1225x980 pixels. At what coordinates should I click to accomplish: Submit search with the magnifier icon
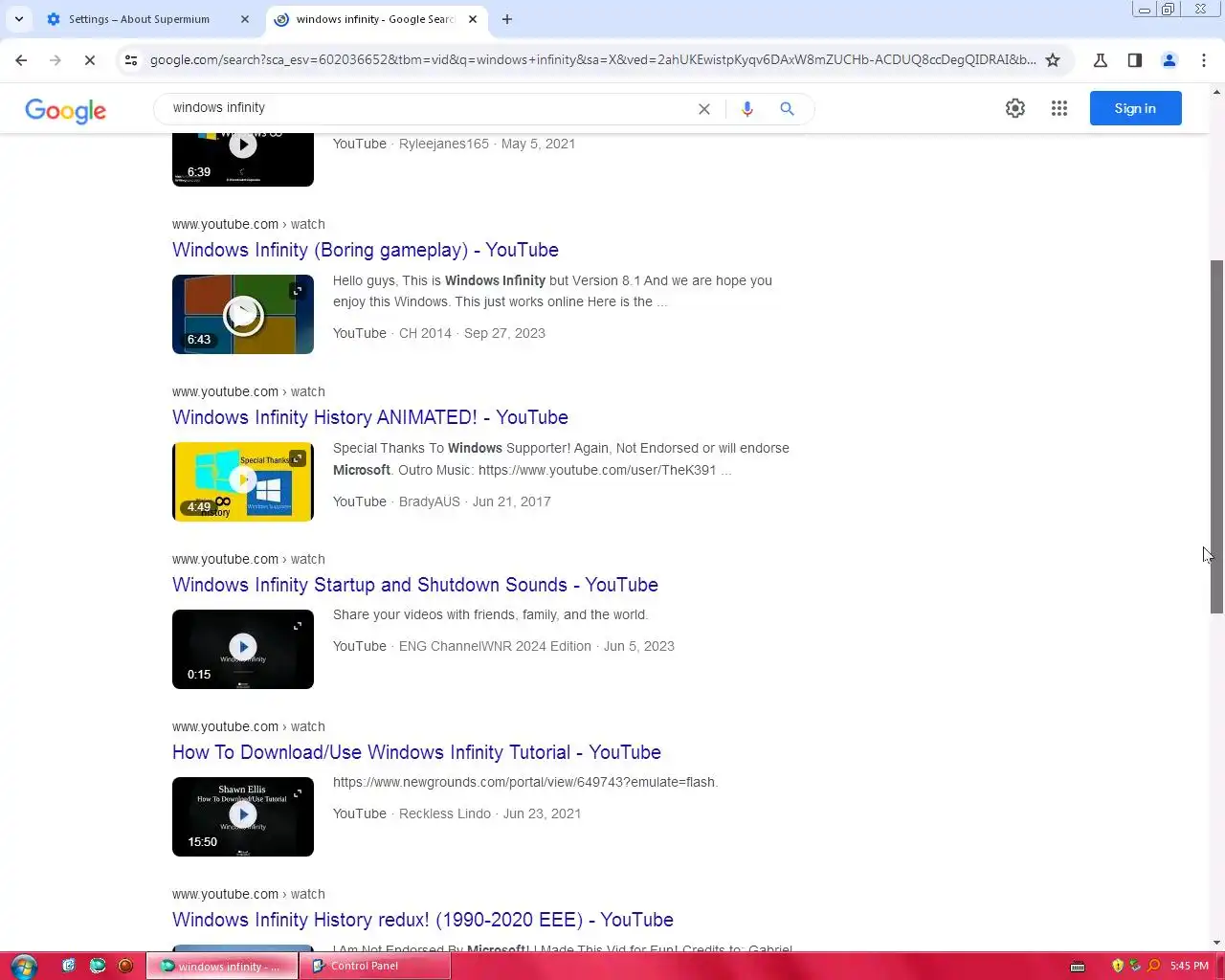tap(788, 109)
